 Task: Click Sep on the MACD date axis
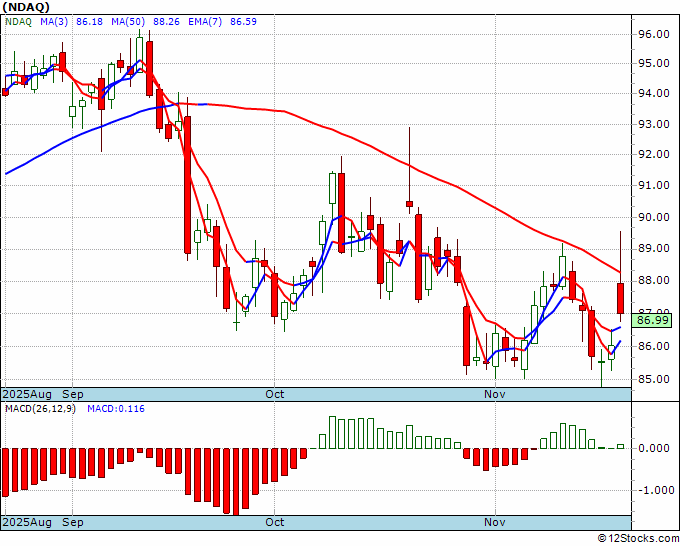pos(73,522)
